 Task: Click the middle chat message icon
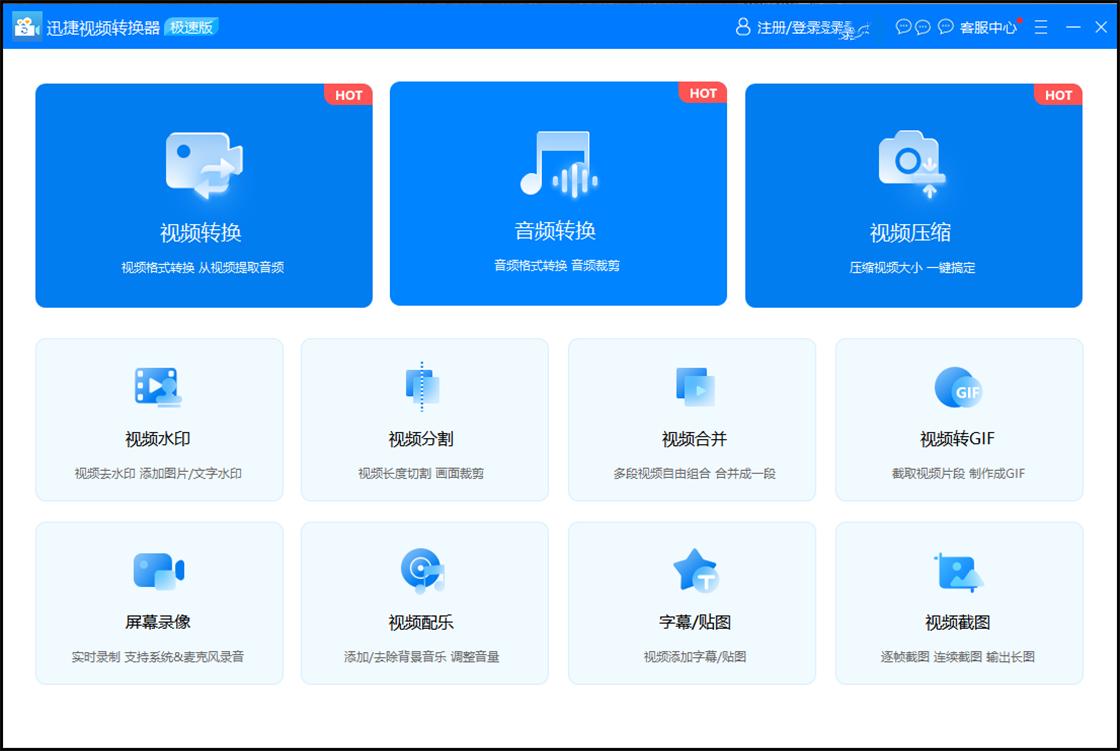[x=923, y=27]
